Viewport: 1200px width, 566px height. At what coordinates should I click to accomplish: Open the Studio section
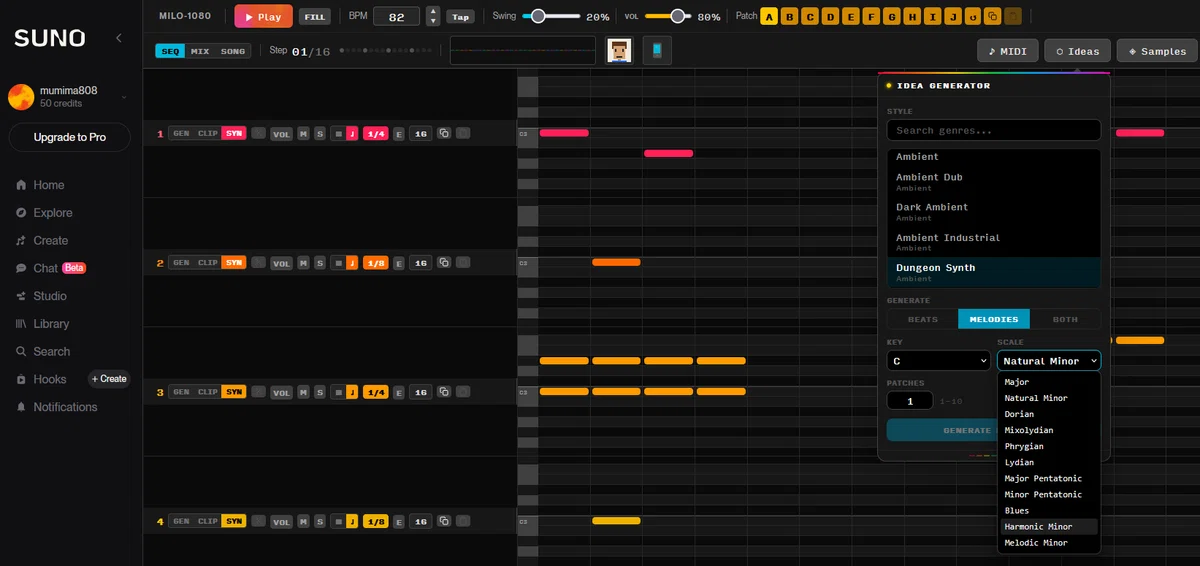pos(41,296)
